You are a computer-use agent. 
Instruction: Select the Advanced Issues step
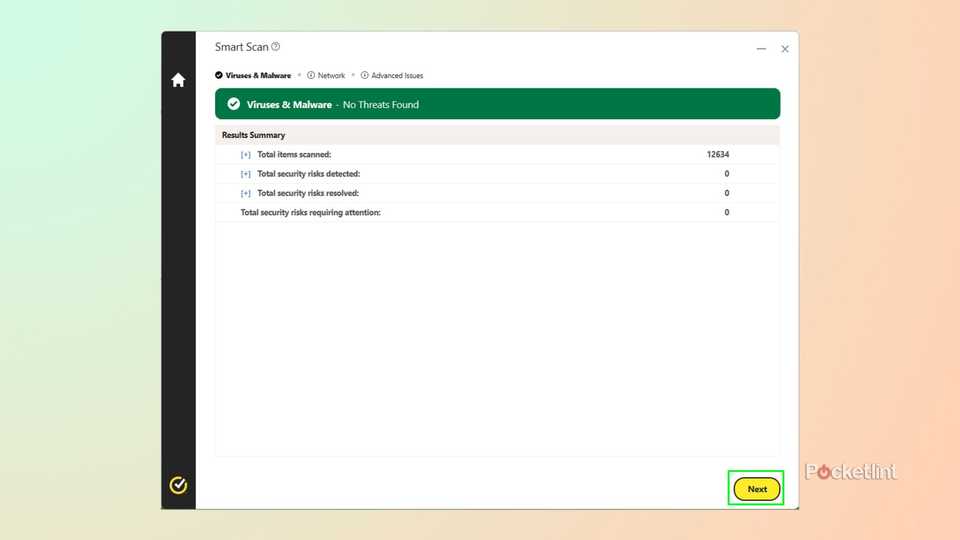[392, 75]
